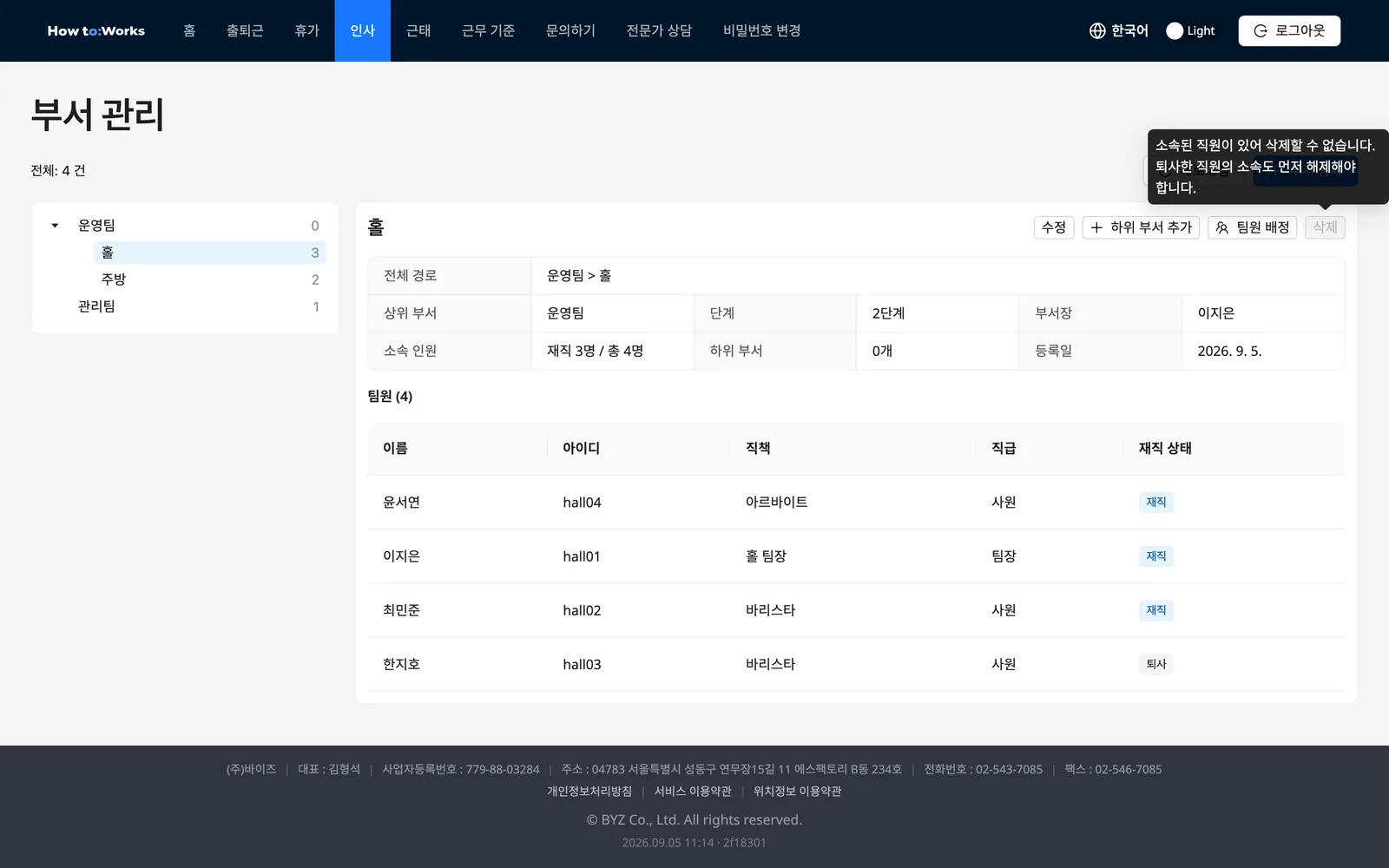Screen dimensions: 1389x868
Task: Open 서비스 이용약관 footer link
Action: pos(693,792)
